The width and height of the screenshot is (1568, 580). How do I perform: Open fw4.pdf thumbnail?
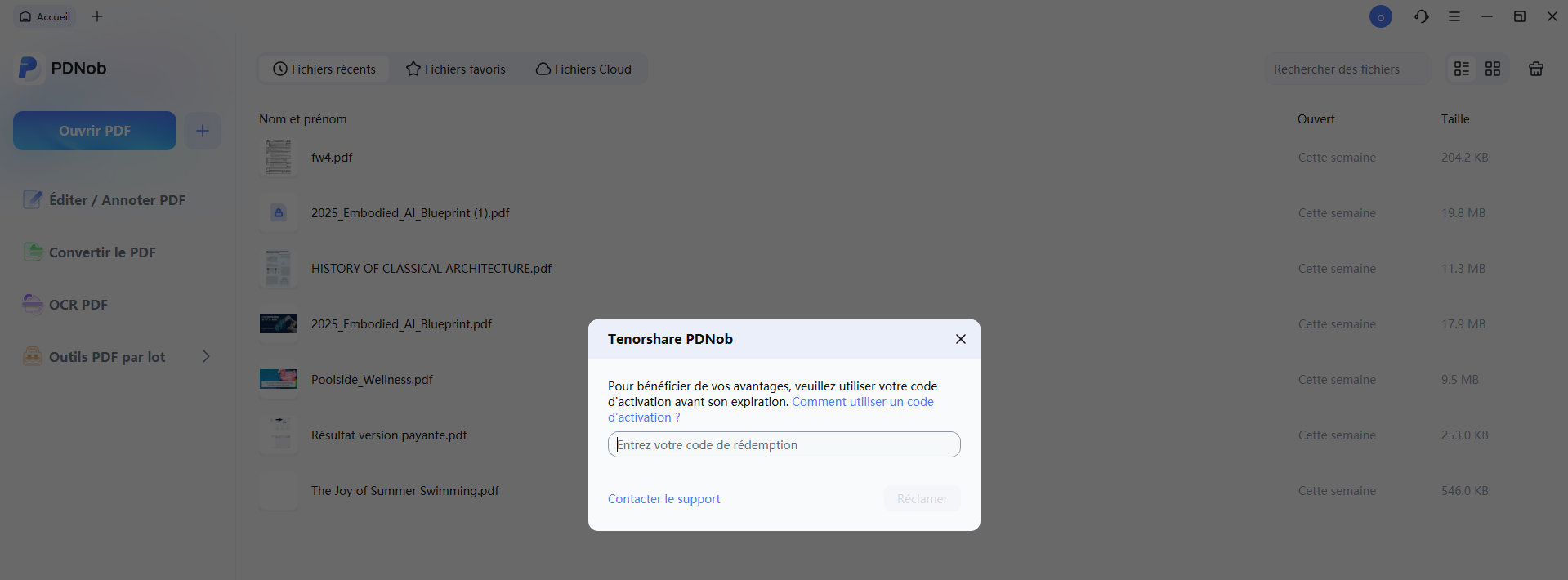pos(279,158)
